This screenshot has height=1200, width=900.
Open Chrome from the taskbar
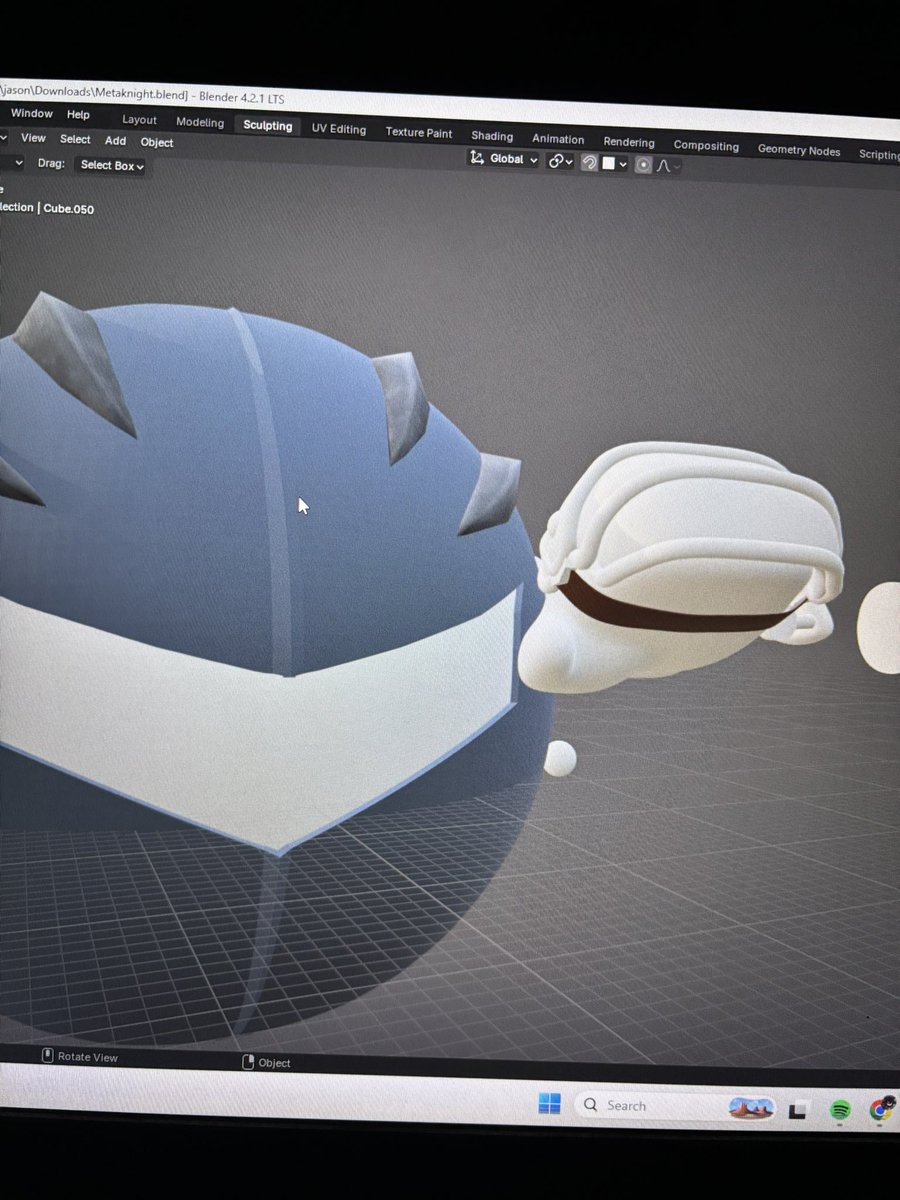(x=881, y=1109)
